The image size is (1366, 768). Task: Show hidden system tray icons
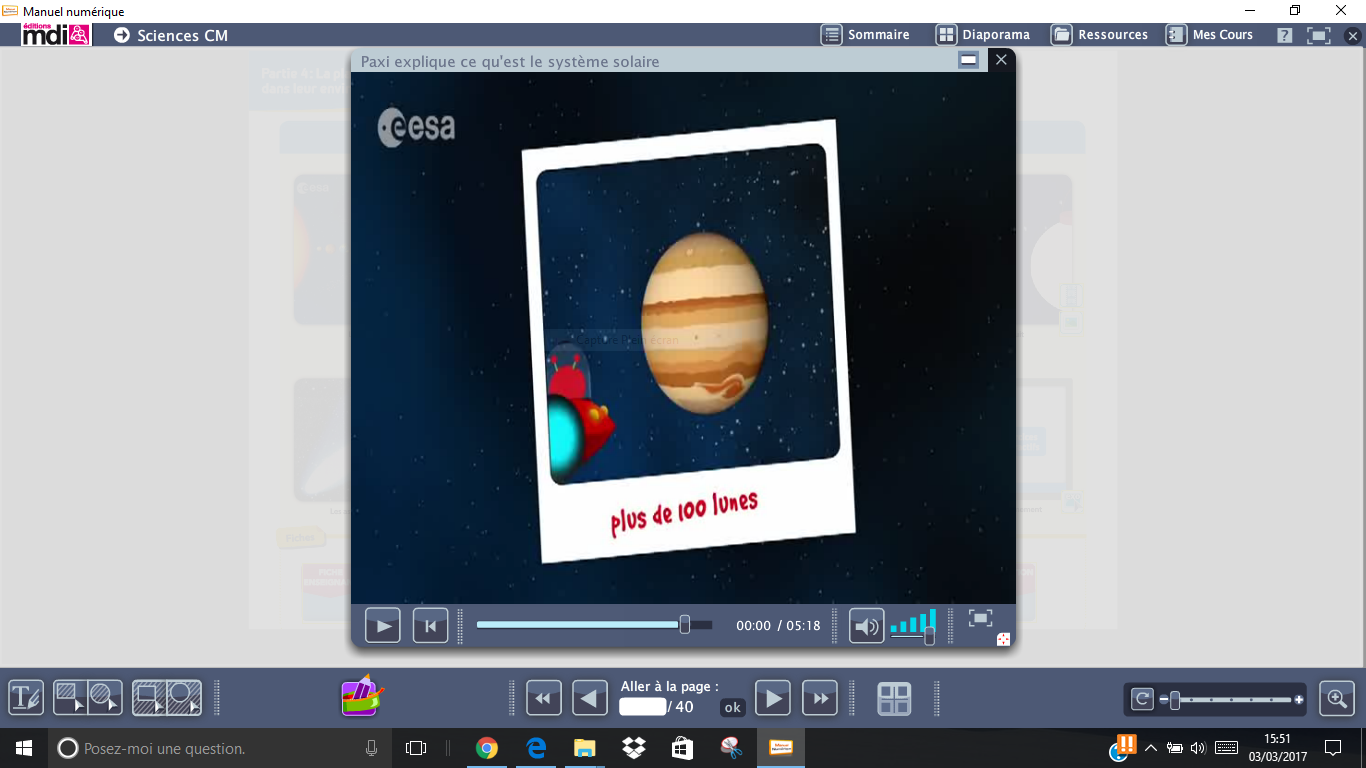(x=1151, y=748)
